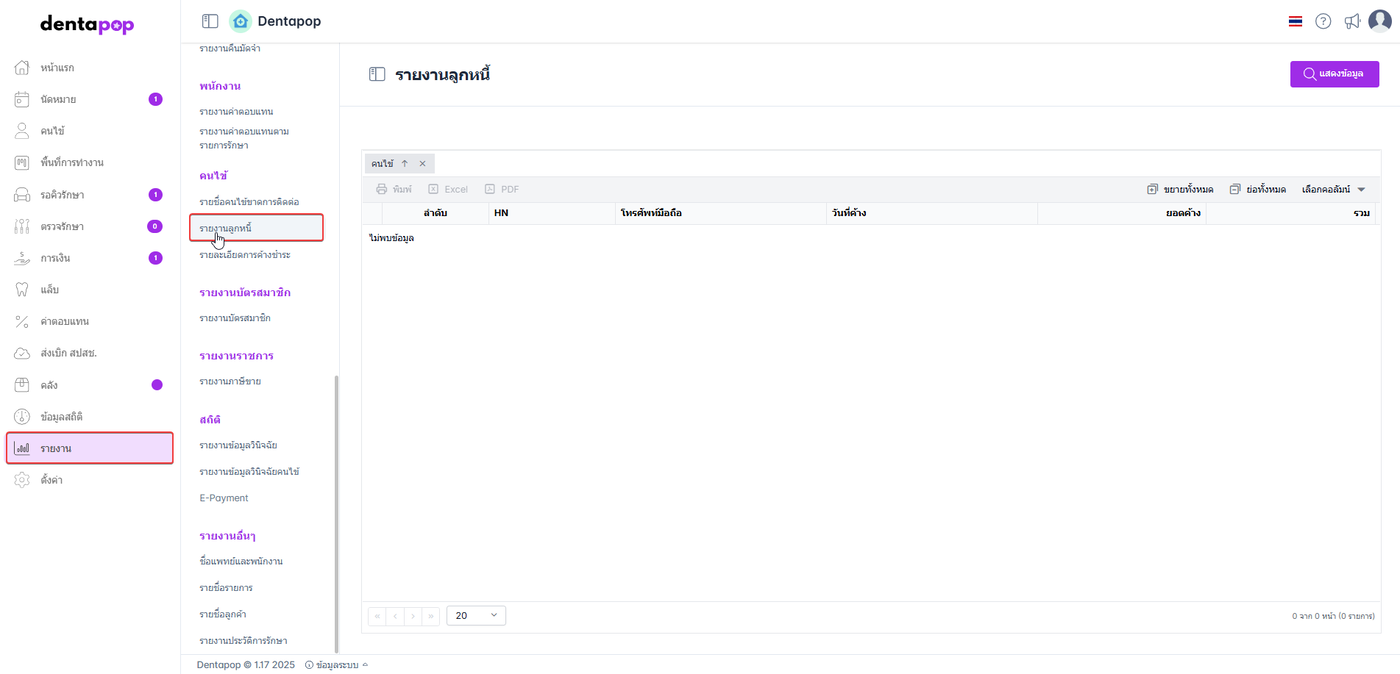Click the dentapop logo in sidebar
Image resolution: width=1400 pixels, height=674 pixels.
point(87,24)
